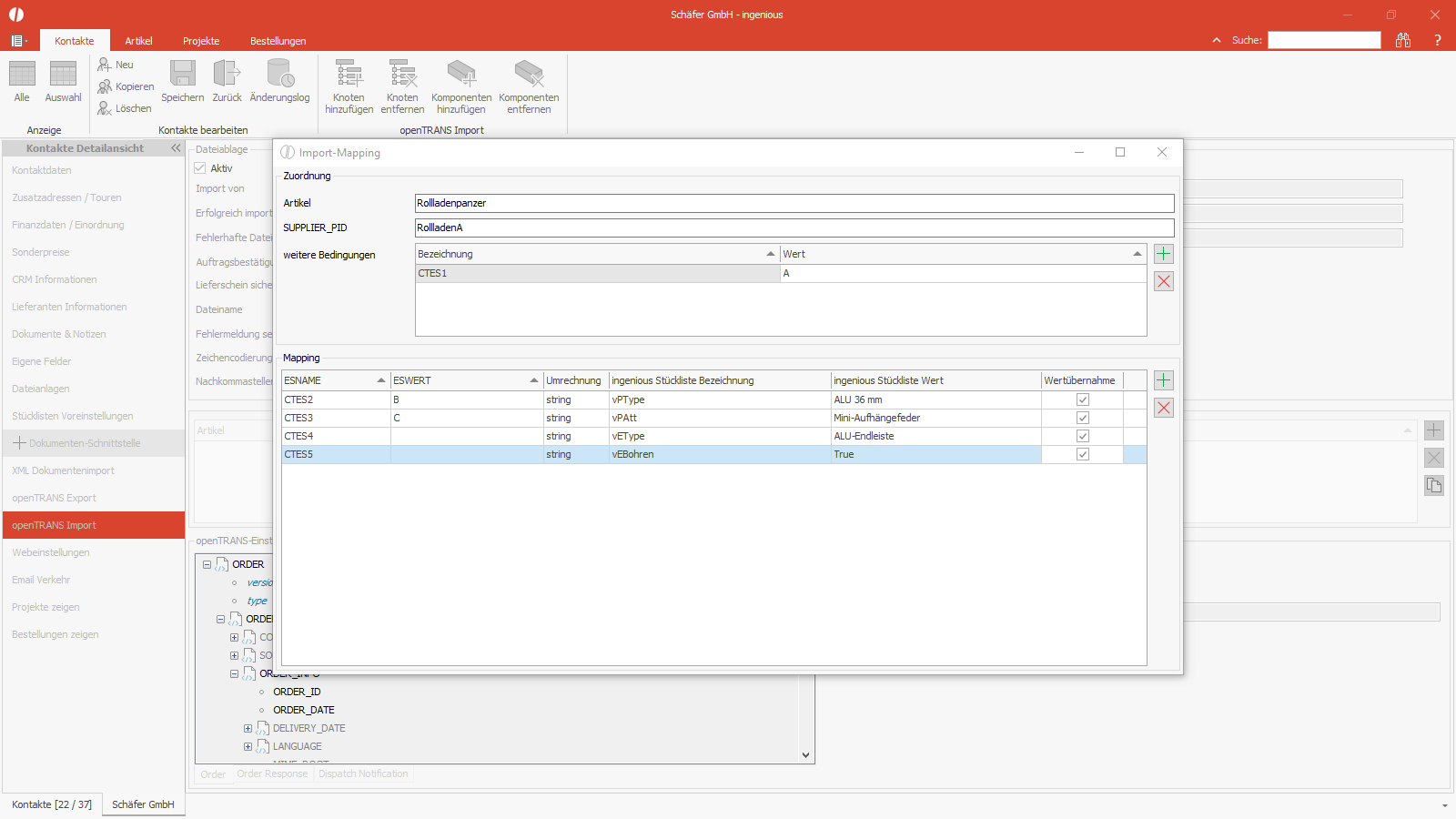Screen dimensions: 1456x819
Task: Open openTRANS Import sidebar entry
Action: 94,525
